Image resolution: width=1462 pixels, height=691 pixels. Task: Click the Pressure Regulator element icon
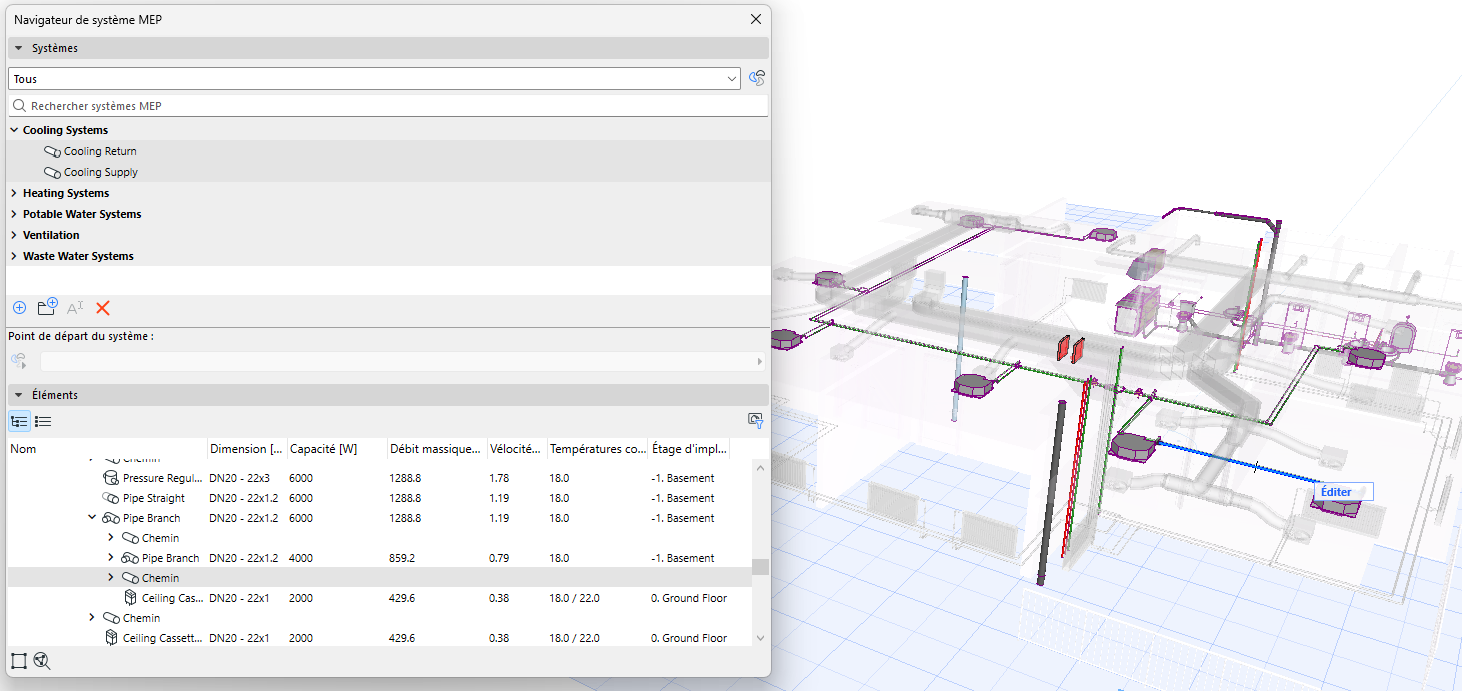[111, 478]
